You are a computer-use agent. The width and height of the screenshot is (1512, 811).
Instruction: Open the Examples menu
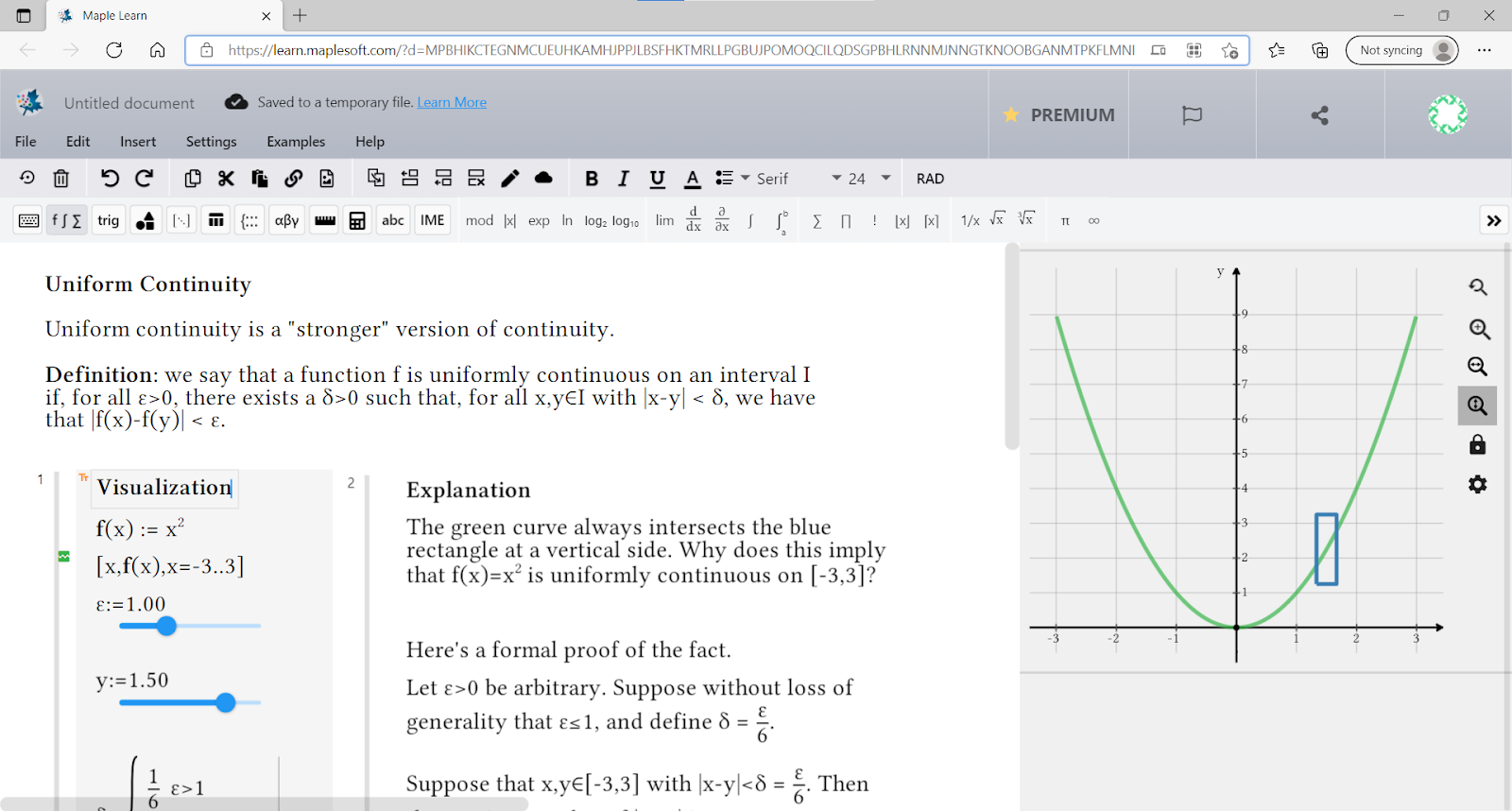pyautogui.click(x=296, y=141)
